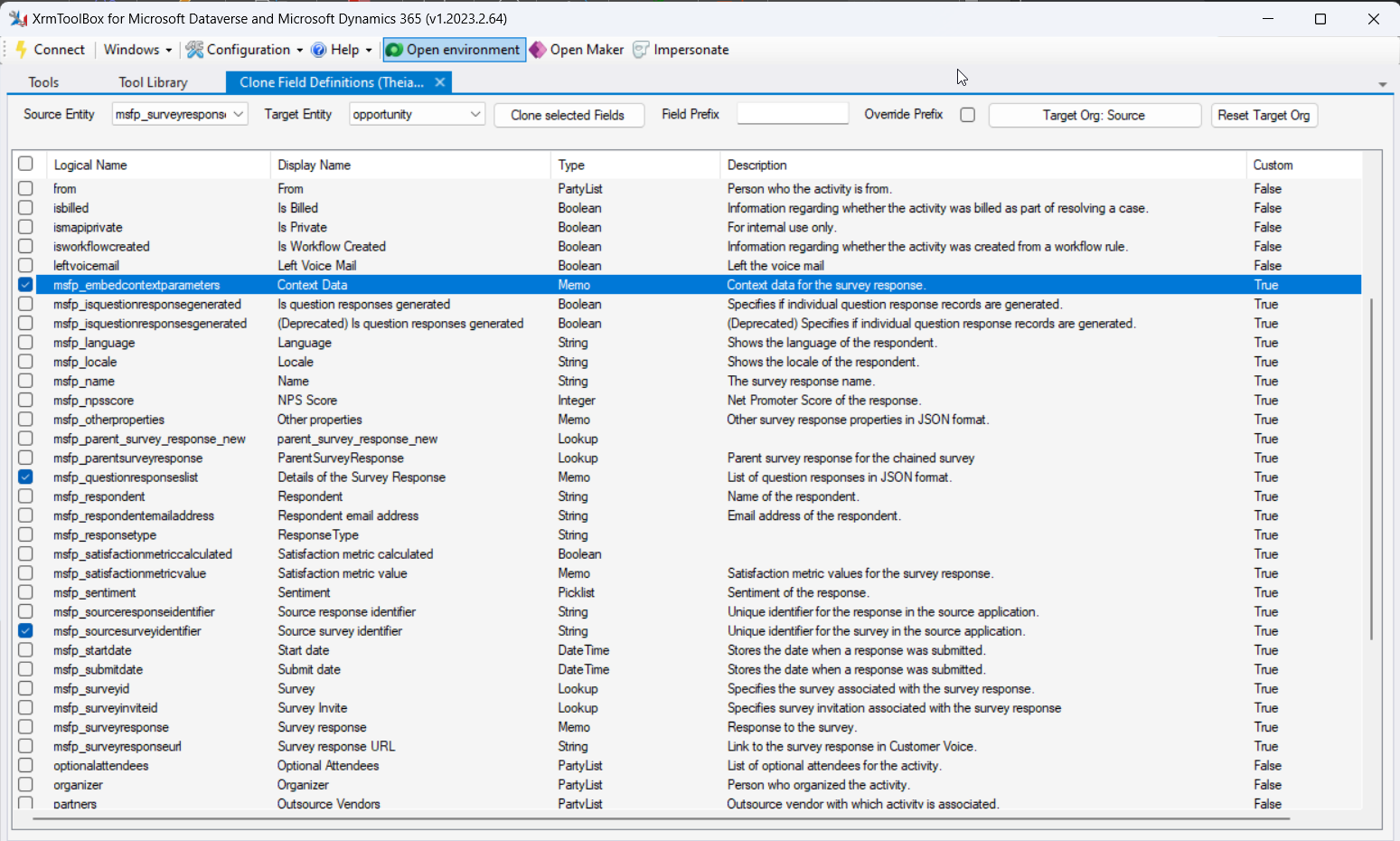Sort by the Logical Name column header
1400x841 pixels.
click(x=160, y=165)
